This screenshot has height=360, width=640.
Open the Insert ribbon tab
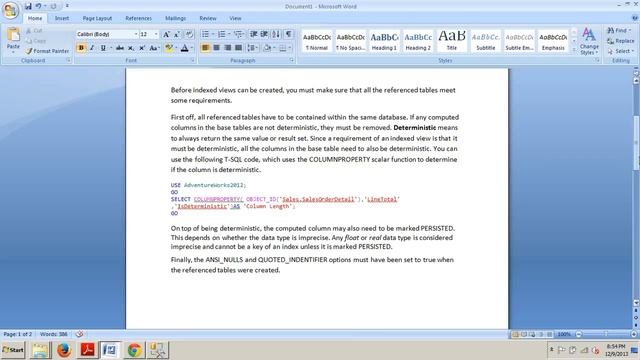coord(62,18)
